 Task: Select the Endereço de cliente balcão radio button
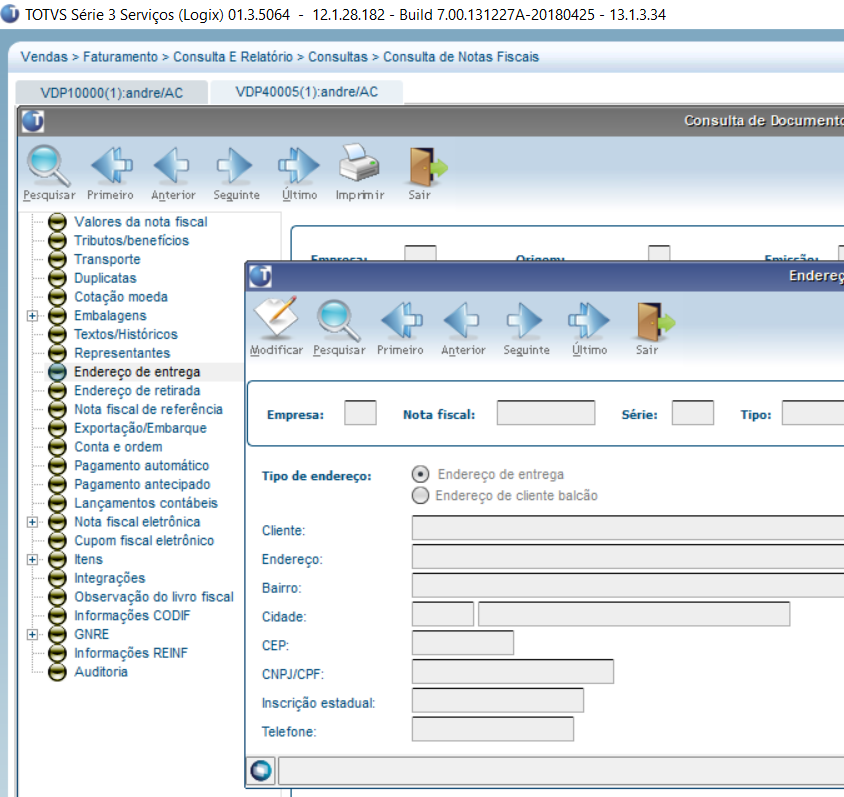[x=420, y=495]
